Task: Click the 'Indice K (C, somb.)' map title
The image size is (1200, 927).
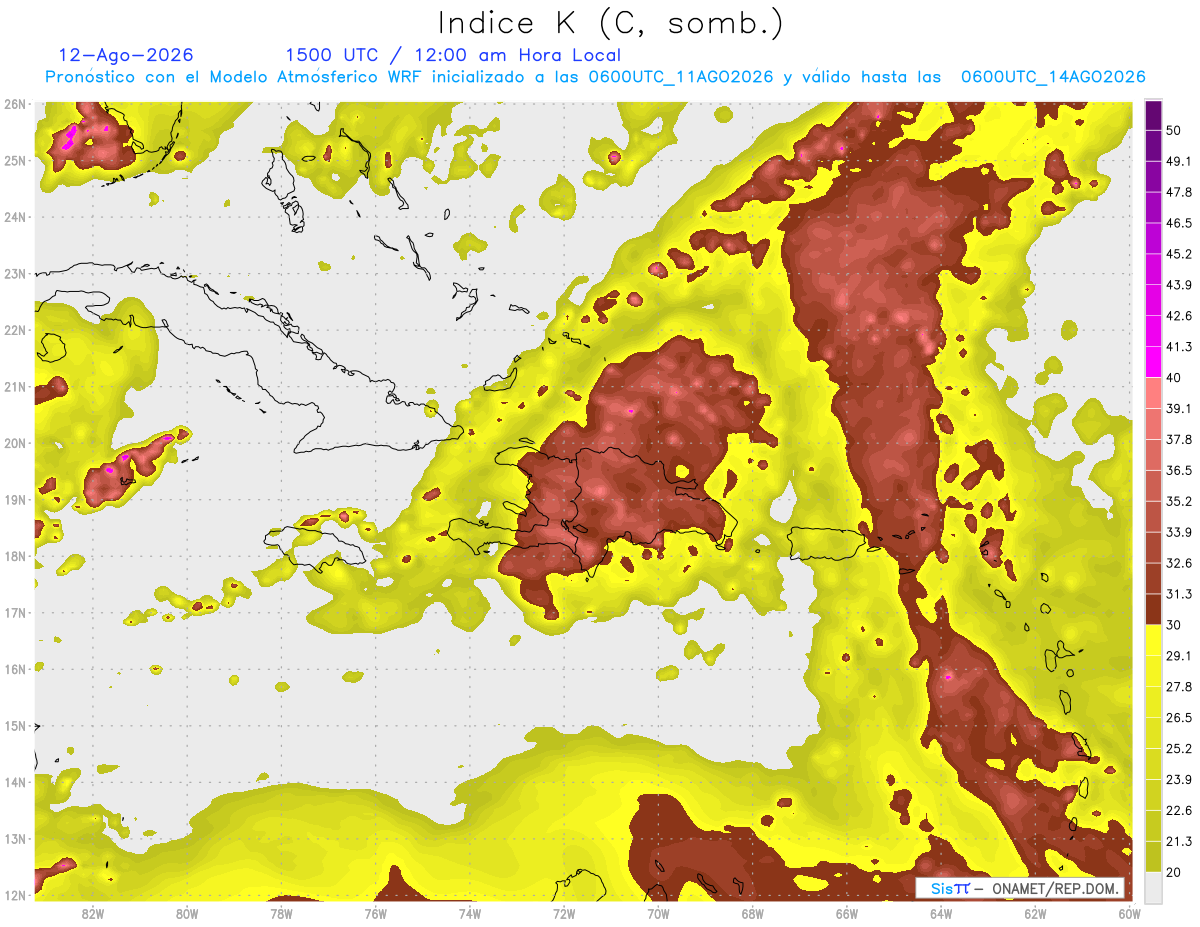Action: pyautogui.click(x=611, y=23)
